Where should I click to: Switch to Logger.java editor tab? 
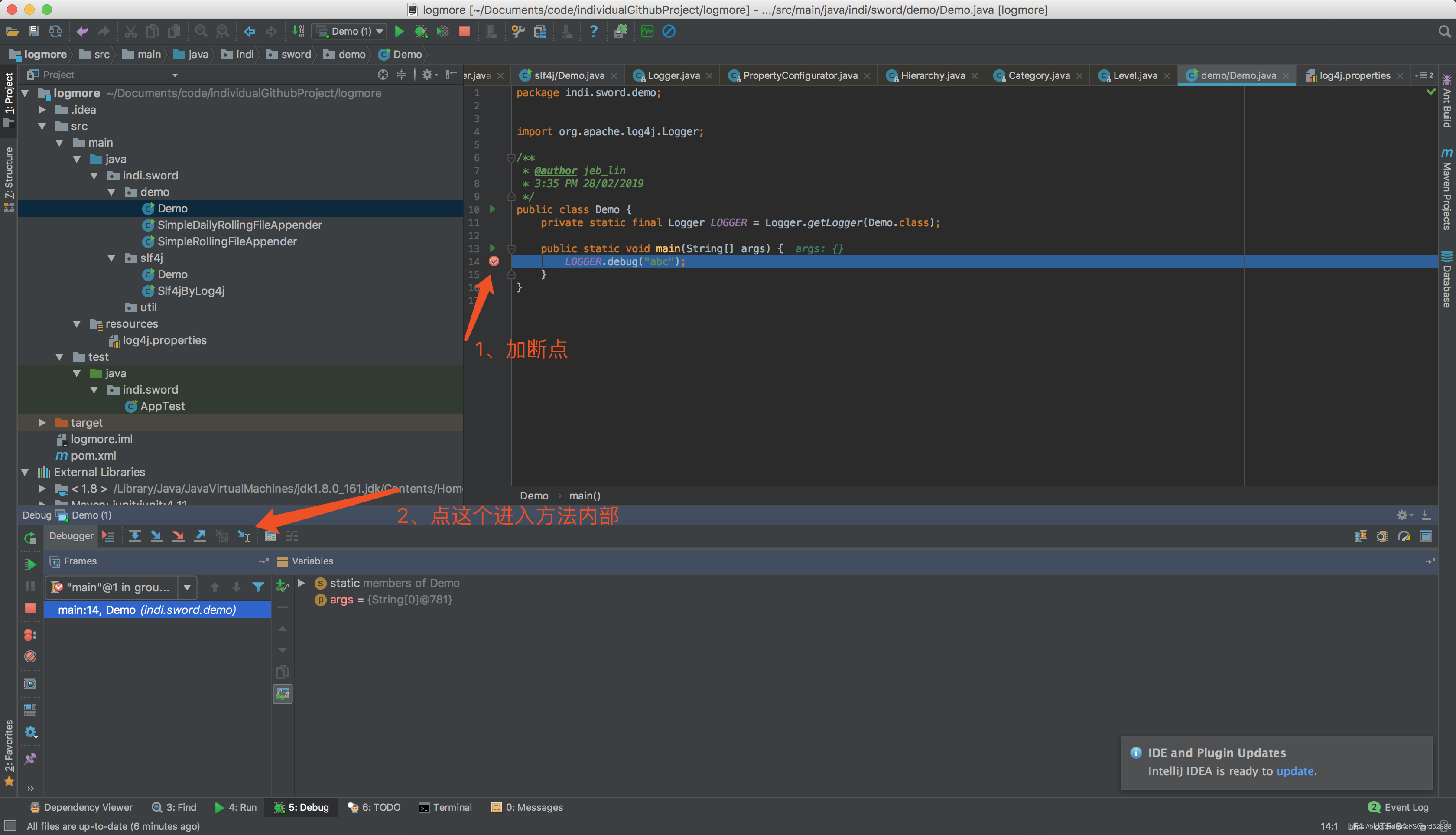coord(673,76)
